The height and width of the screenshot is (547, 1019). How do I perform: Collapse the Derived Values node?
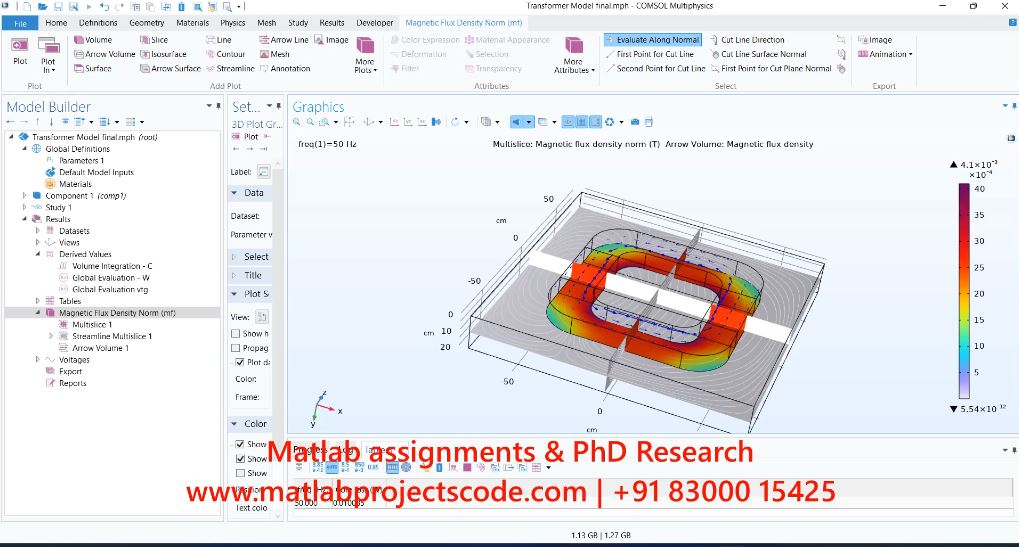tap(38, 254)
